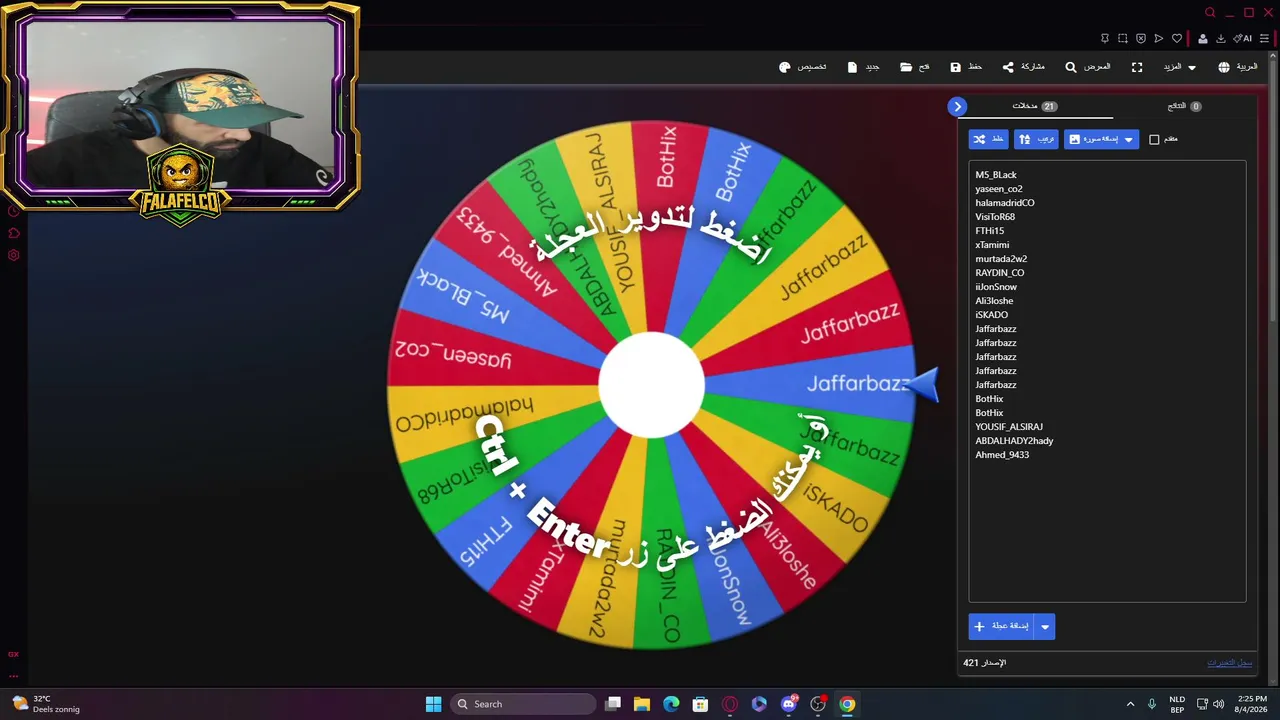The width and height of the screenshot is (1280, 720).
Task: Click the entry FTHi15 in the list
Action: coord(990,231)
